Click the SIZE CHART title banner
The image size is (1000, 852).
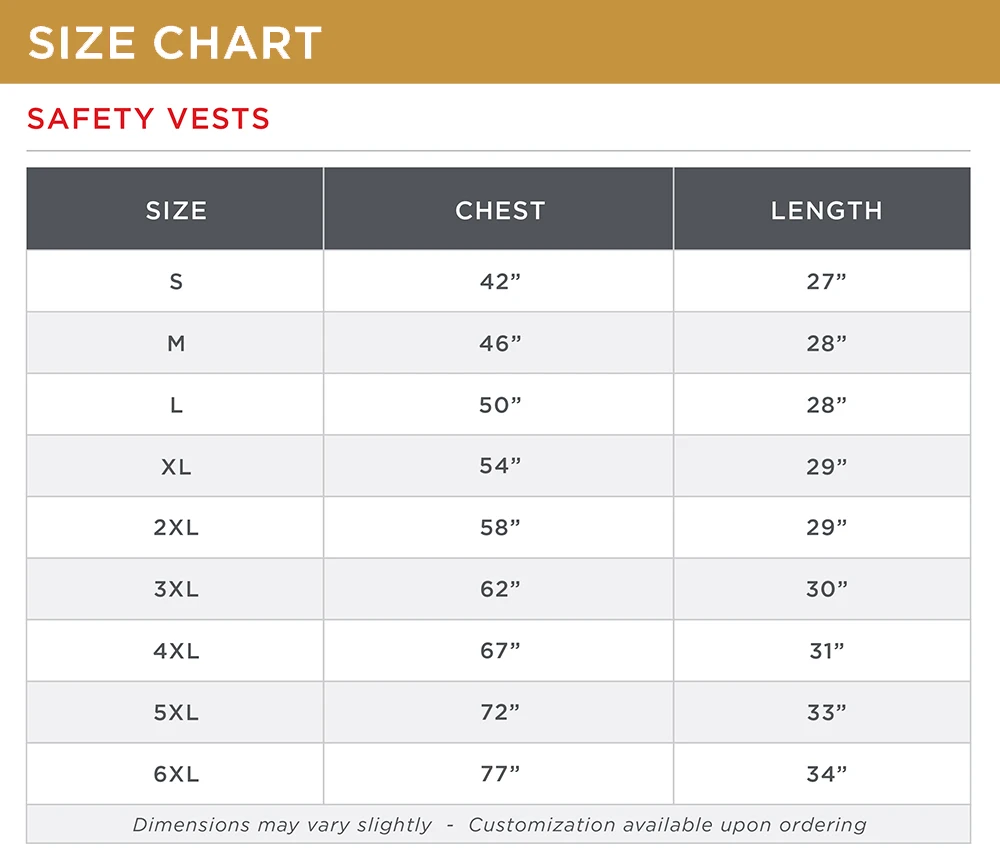coord(176,42)
